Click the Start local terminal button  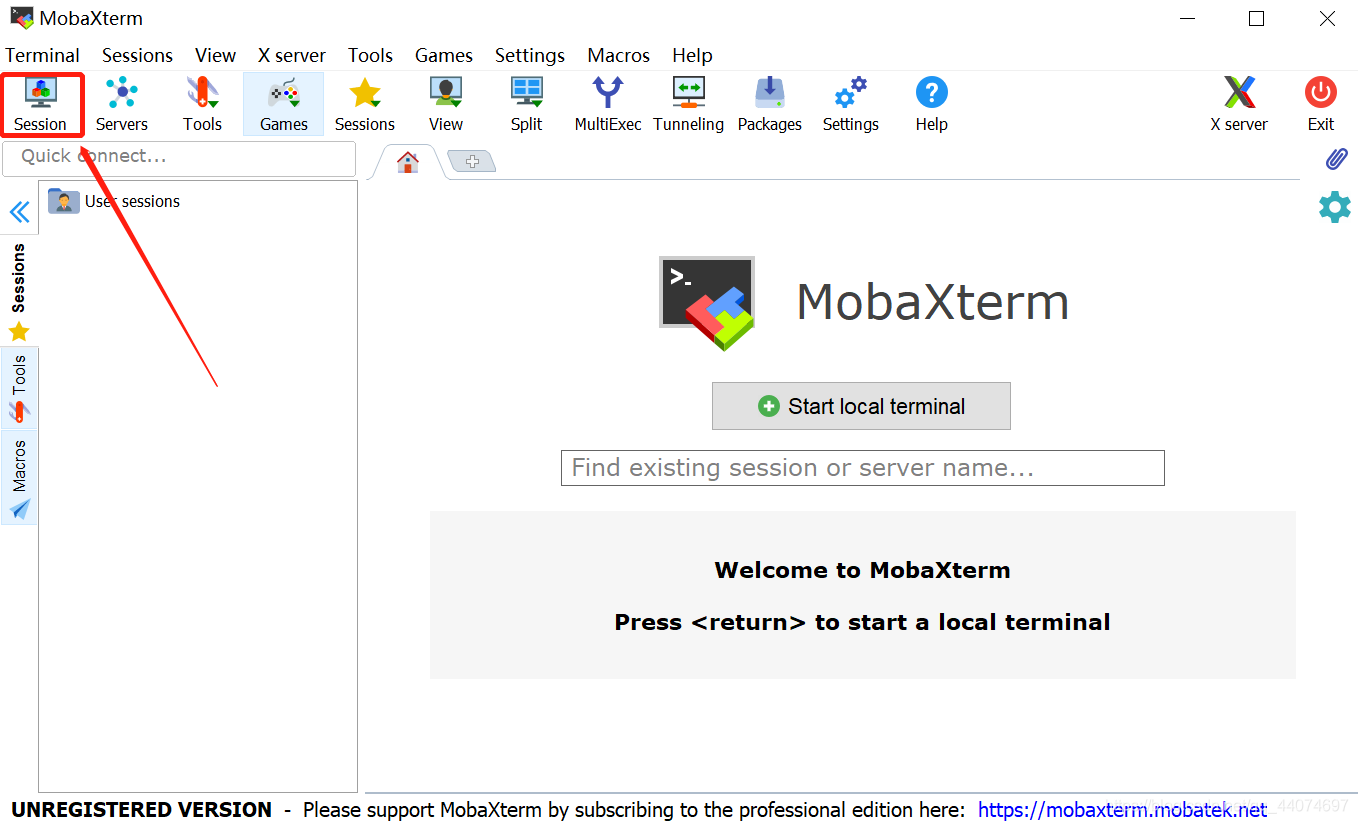point(861,406)
